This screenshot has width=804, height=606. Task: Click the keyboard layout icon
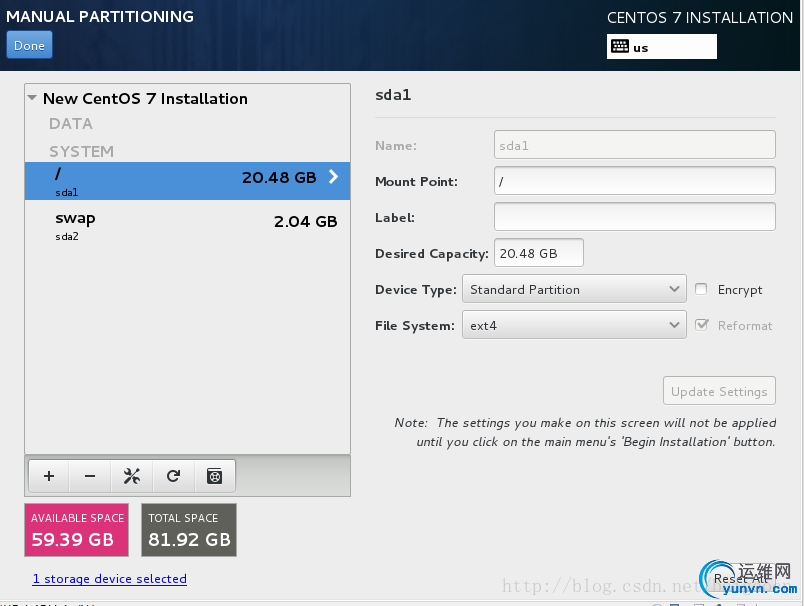click(619, 47)
